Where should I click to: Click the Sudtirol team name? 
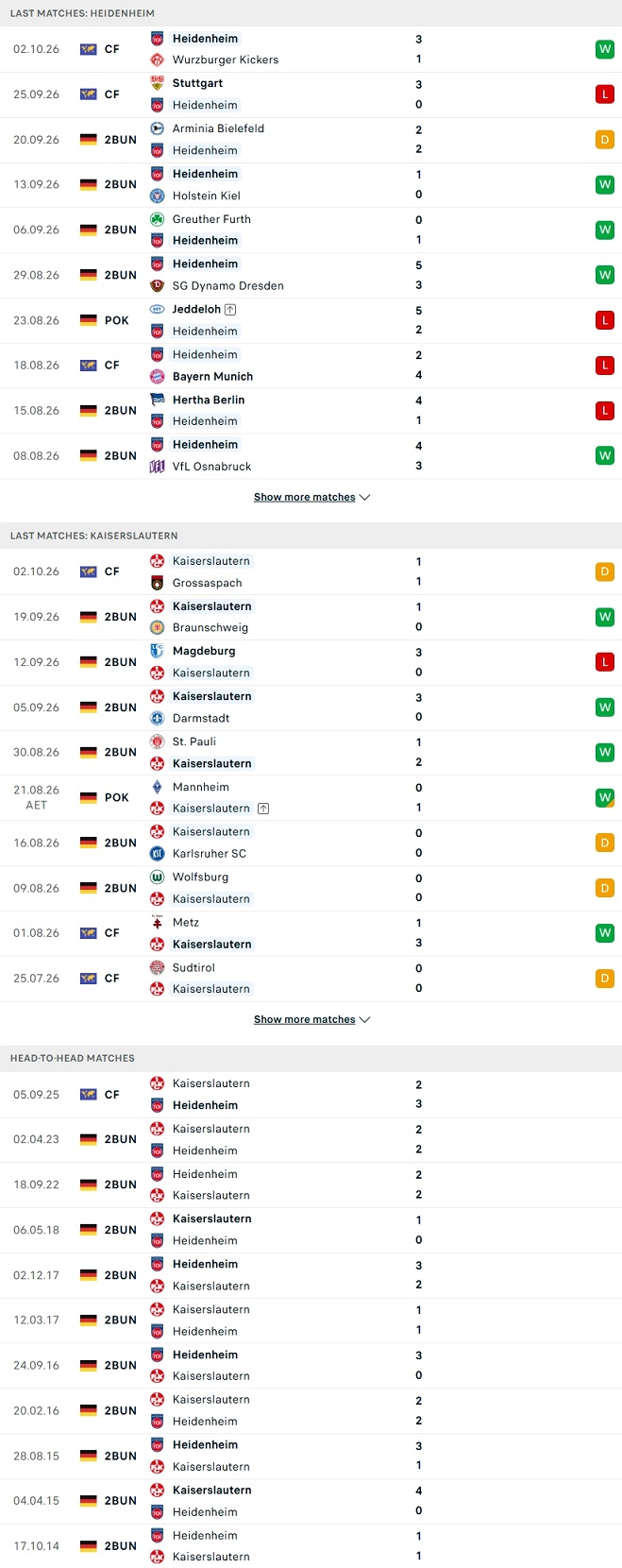pos(193,967)
